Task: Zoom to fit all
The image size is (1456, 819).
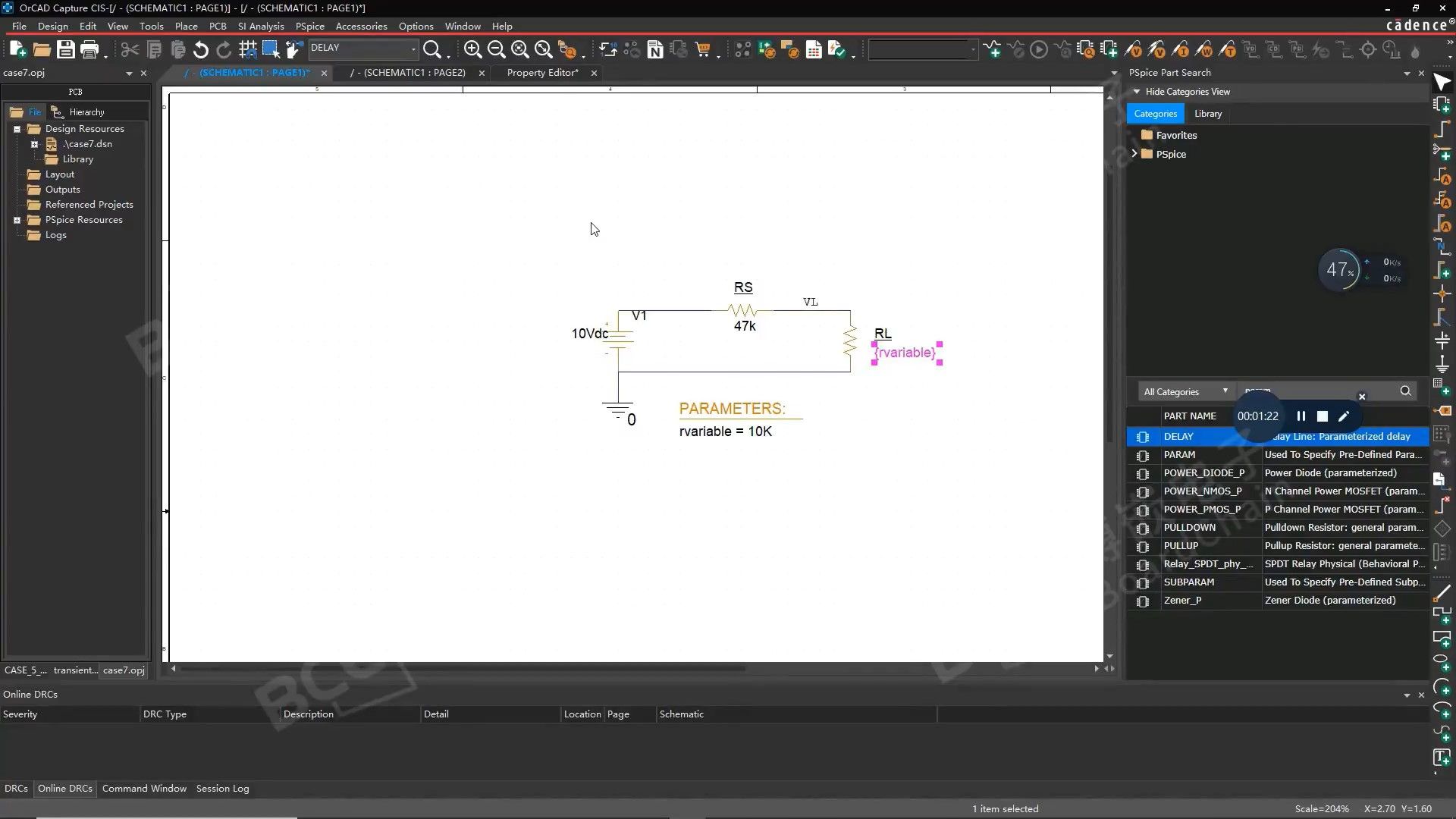Action: pyautogui.click(x=544, y=50)
